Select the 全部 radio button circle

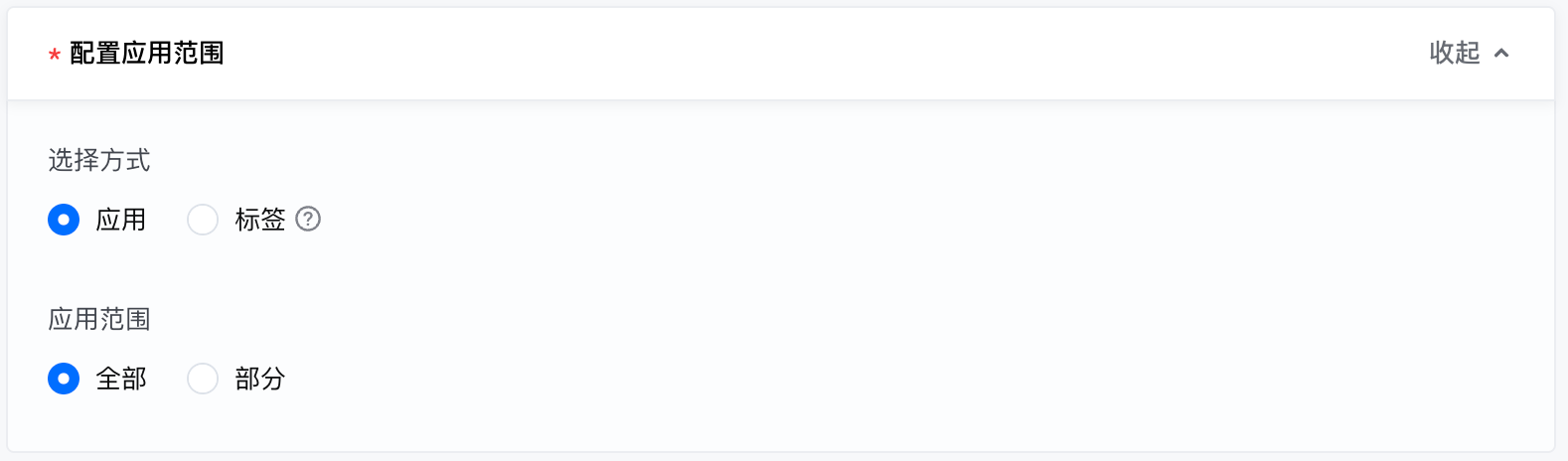point(64,379)
